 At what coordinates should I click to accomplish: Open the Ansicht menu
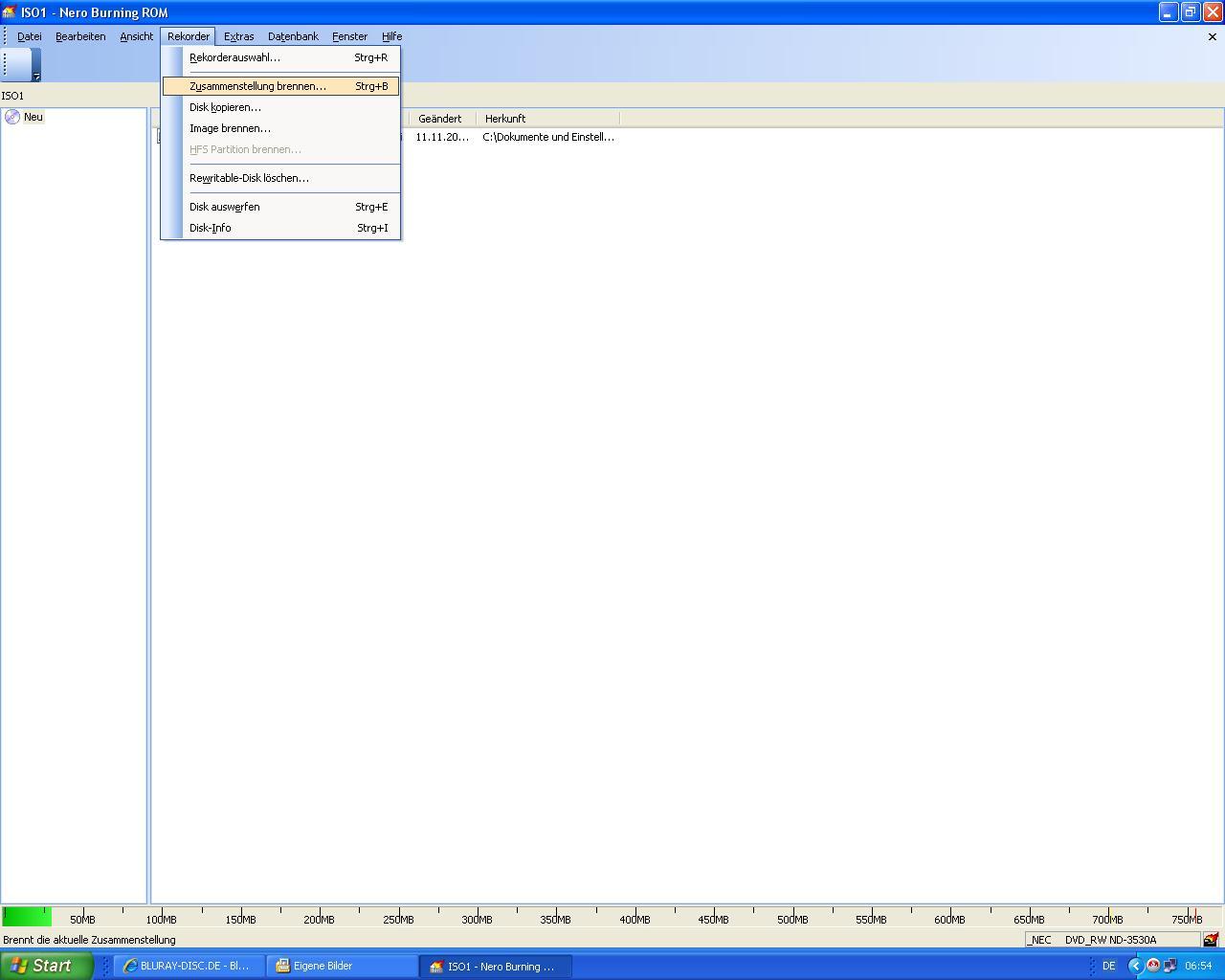tap(136, 36)
